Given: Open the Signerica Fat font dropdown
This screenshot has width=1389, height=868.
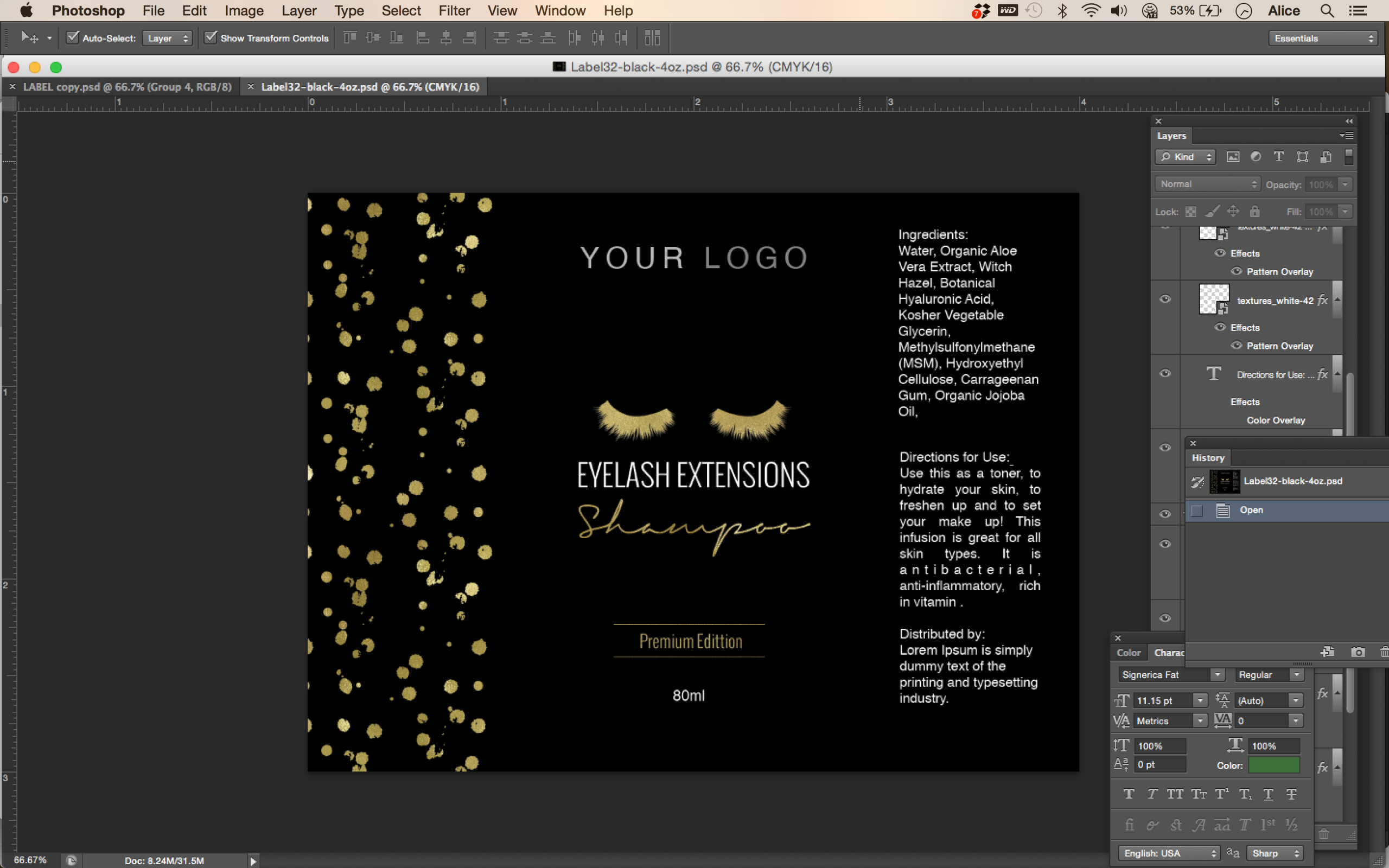Looking at the screenshot, I should (1217, 674).
